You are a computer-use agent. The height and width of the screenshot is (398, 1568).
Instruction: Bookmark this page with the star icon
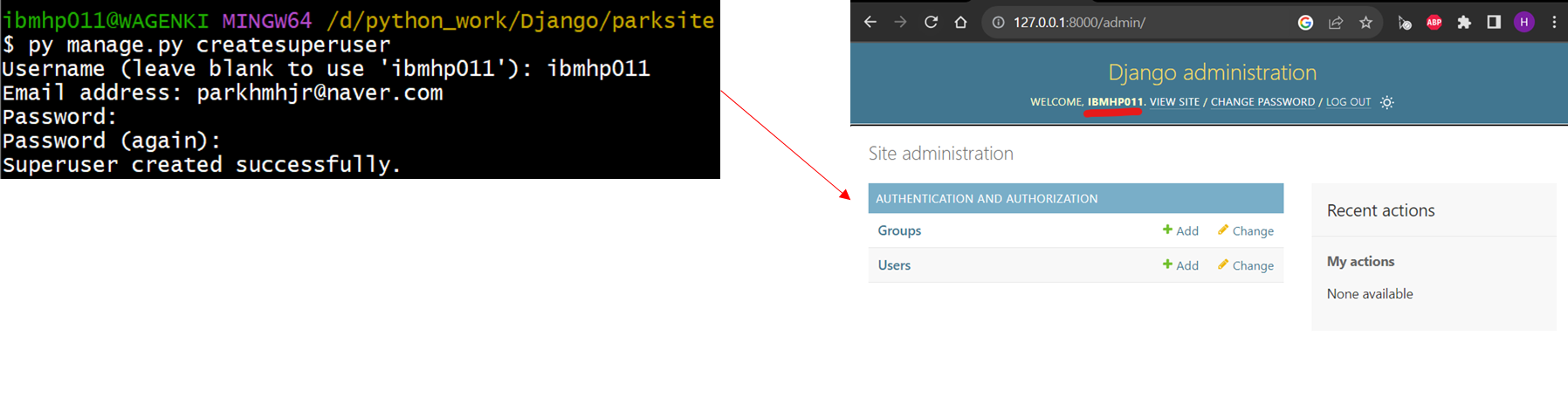click(x=1365, y=23)
